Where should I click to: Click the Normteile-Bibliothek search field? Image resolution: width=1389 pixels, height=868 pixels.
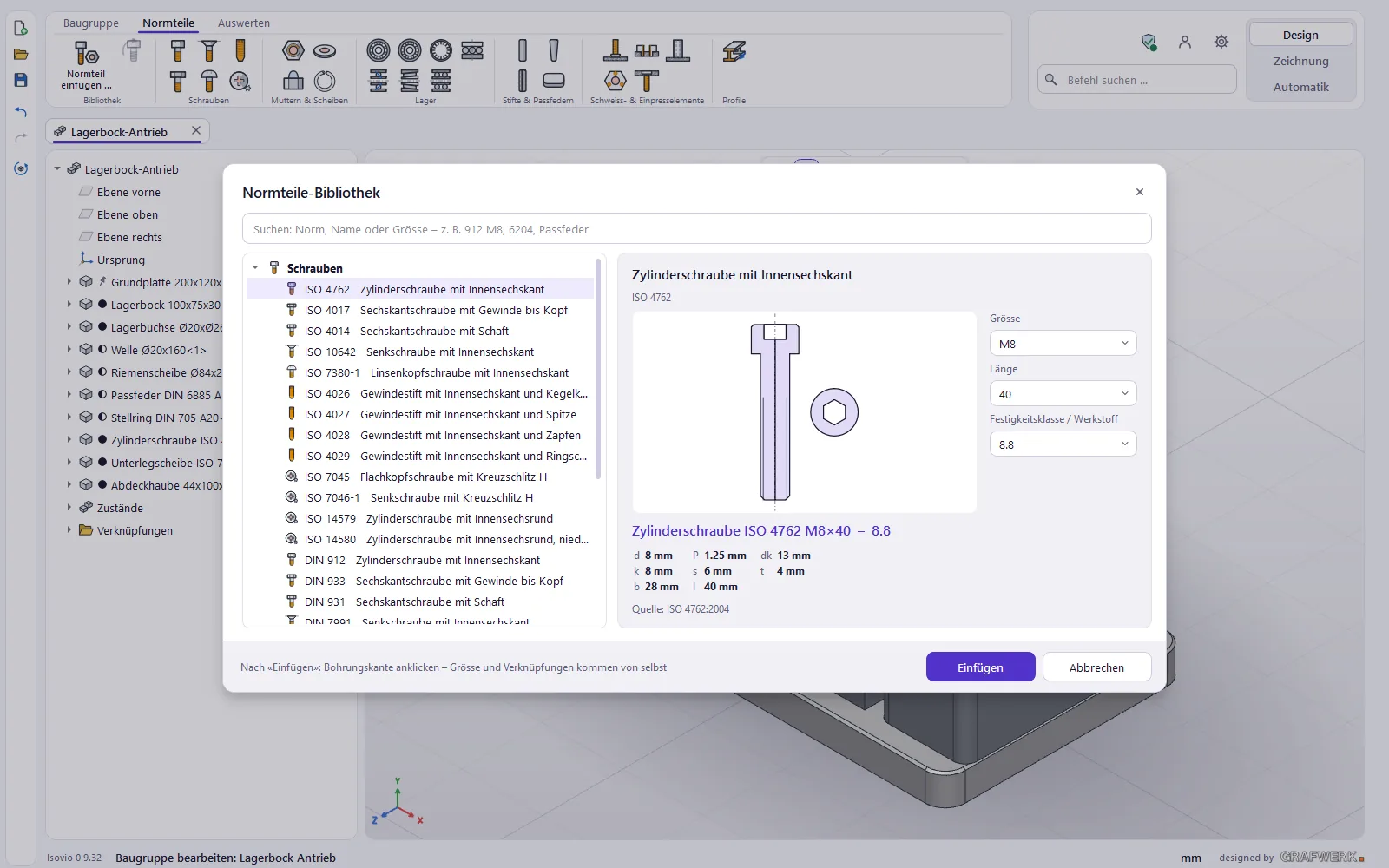(696, 228)
